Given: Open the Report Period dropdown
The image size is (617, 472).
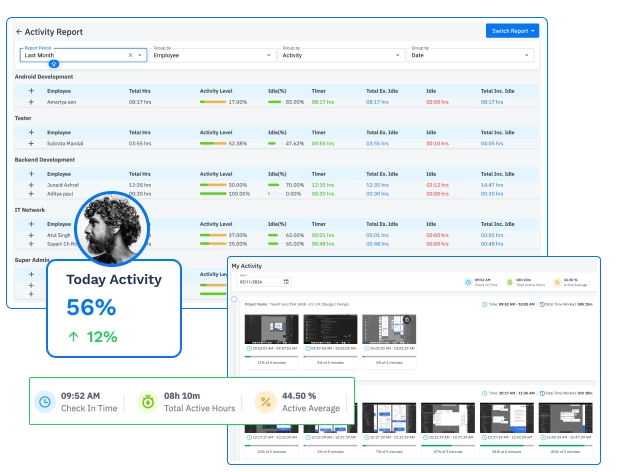Looking at the screenshot, I should (140, 55).
